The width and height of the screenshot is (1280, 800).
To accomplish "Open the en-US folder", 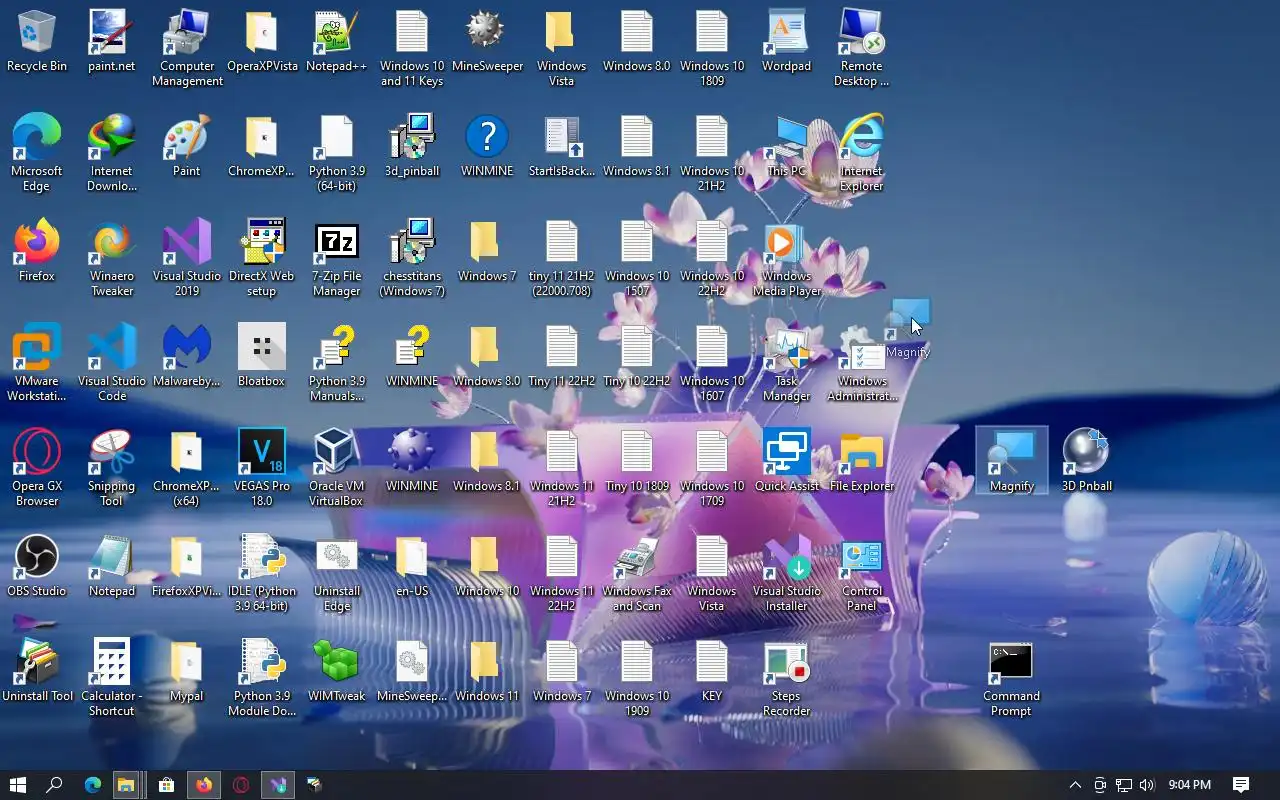I will [412, 567].
